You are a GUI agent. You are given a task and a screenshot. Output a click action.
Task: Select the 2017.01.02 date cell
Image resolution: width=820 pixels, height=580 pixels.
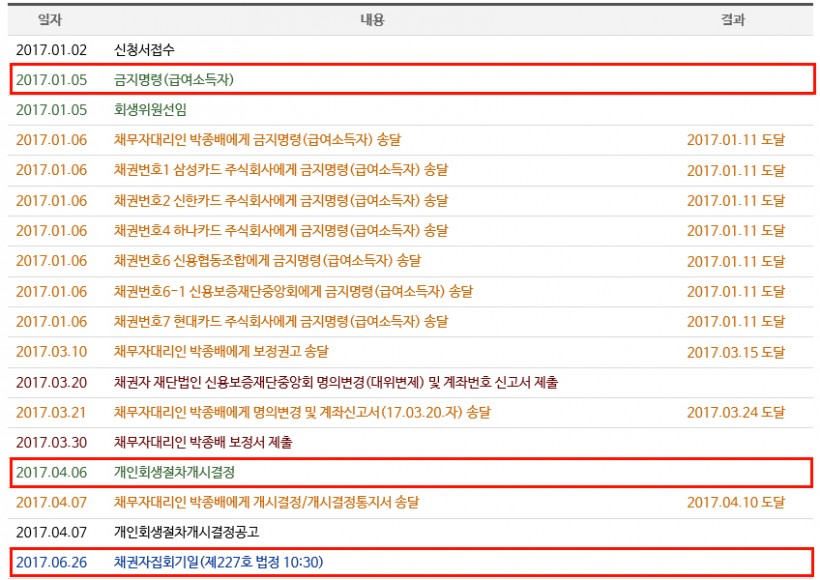[x=51, y=50]
